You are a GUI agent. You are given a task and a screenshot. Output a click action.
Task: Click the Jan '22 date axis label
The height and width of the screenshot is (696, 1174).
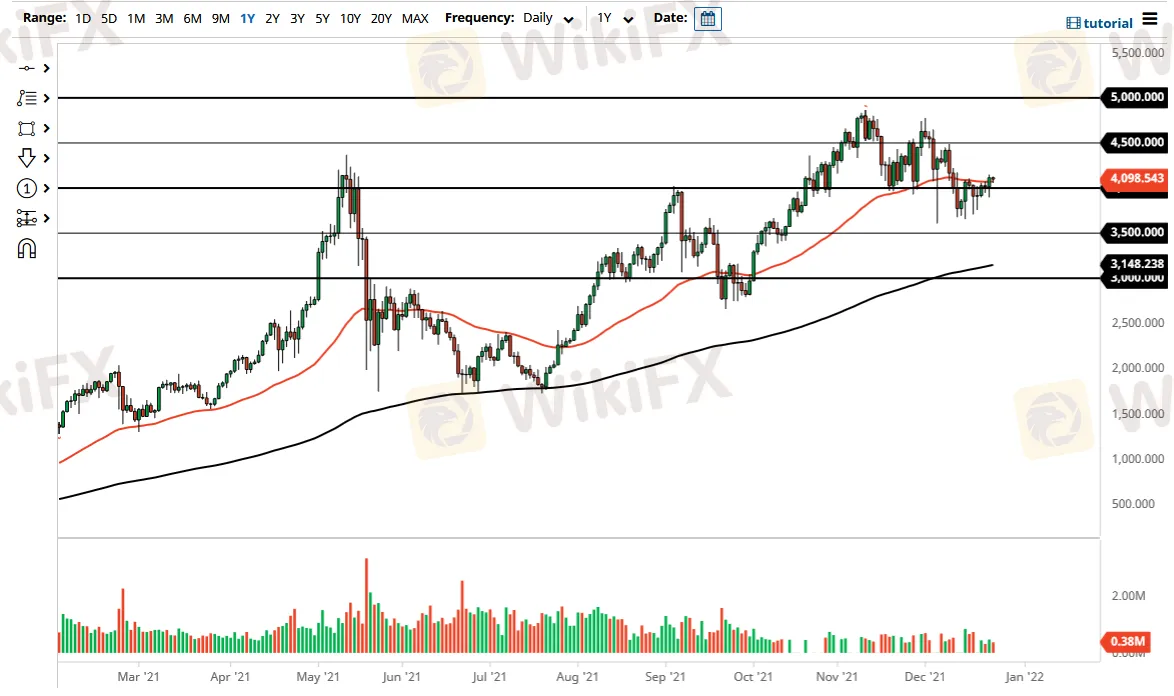1024,677
